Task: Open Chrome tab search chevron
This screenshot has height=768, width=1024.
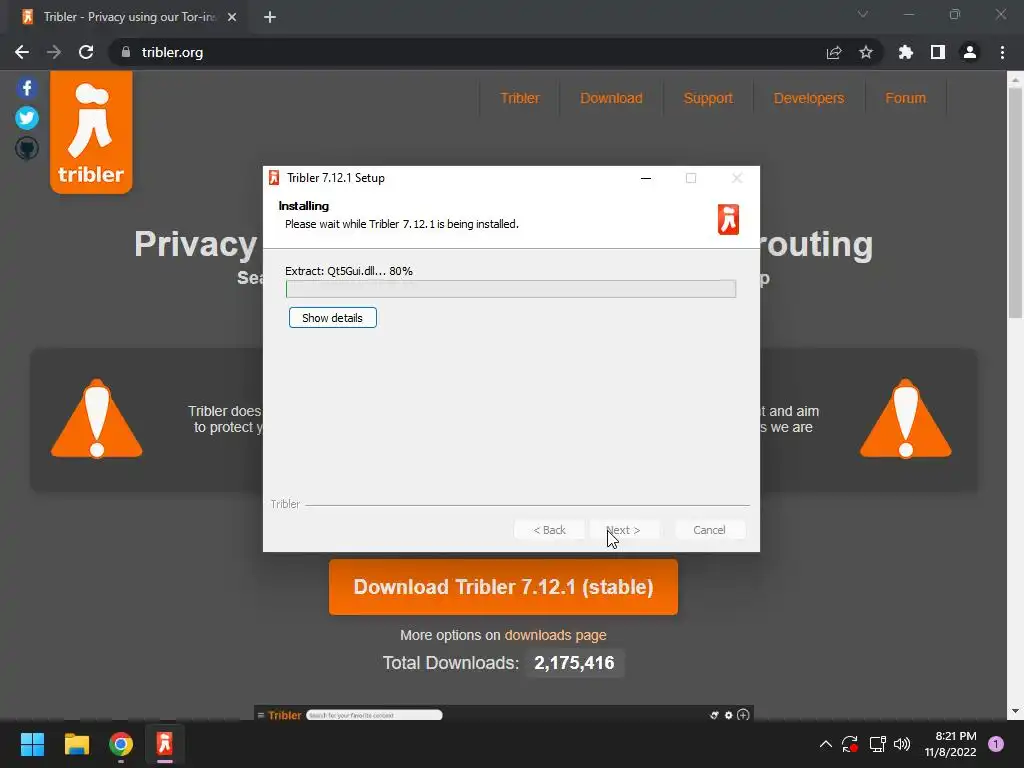Action: pos(863,14)
